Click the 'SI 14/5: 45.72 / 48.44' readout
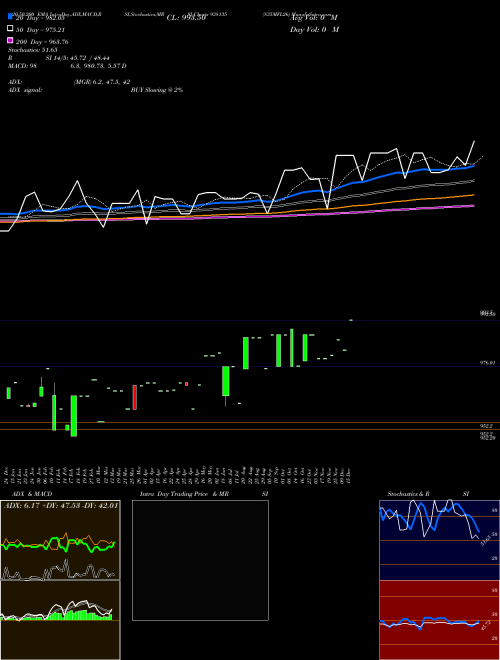The height and width of the screenshot is (660, 500). coord(77,58)
